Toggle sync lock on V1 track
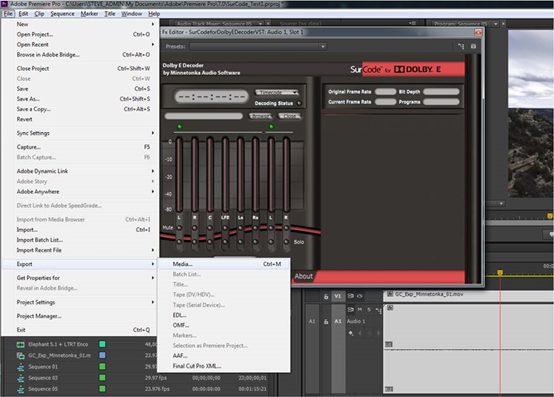Screen dimensions: 554x397 coord(350,296)
